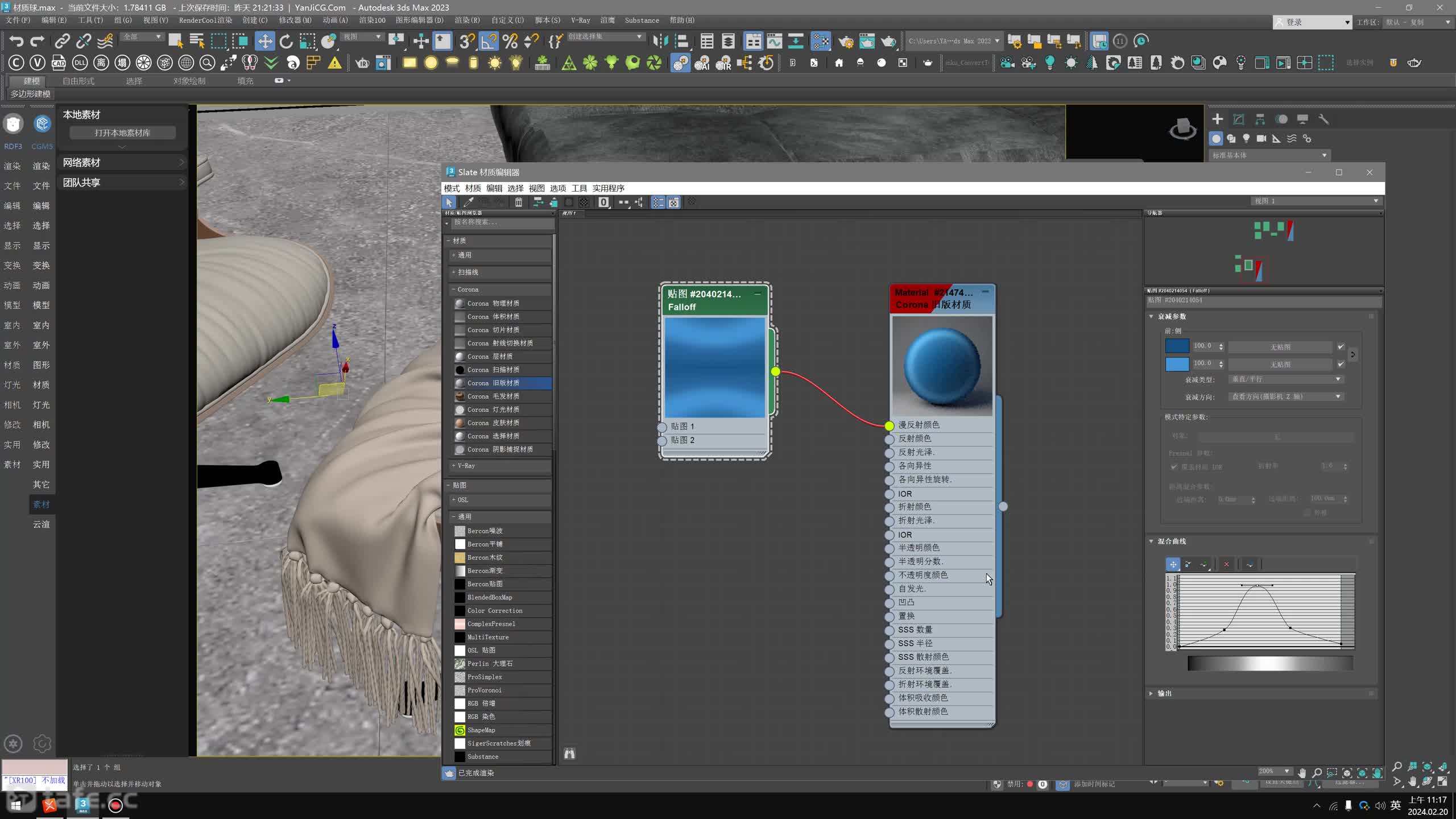This screenshot has height=819, width=1456.
Task: Click the 反射颜色 input socket
Action: (x=890, y=439)
